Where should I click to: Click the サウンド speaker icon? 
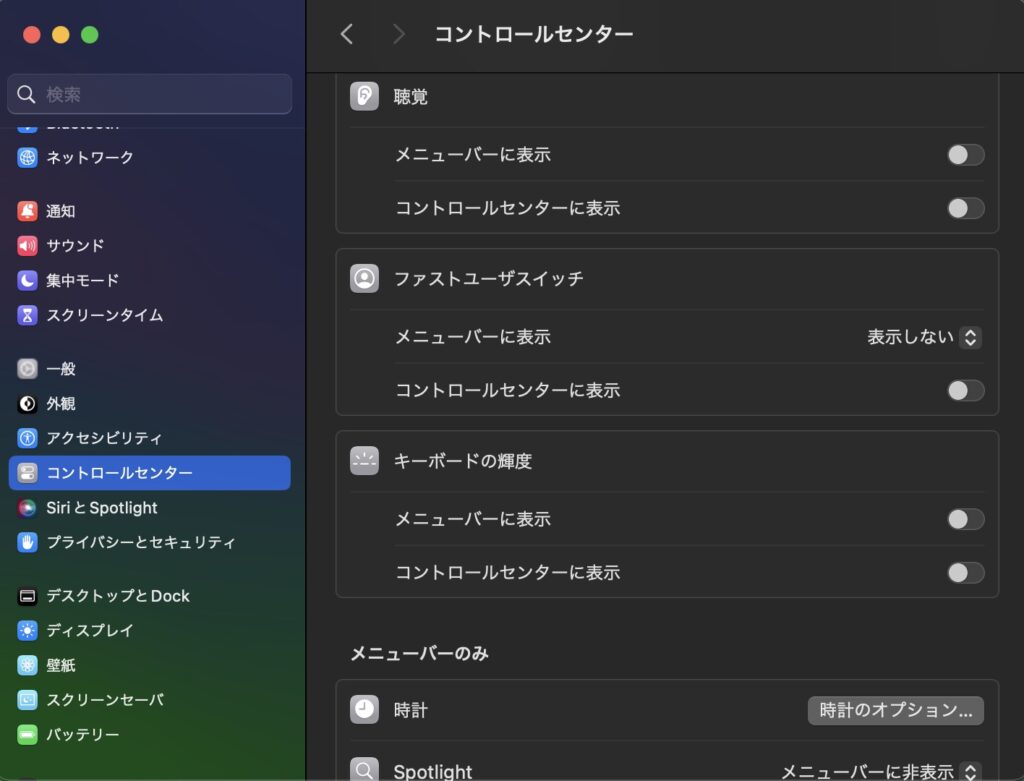click(28, 246)
